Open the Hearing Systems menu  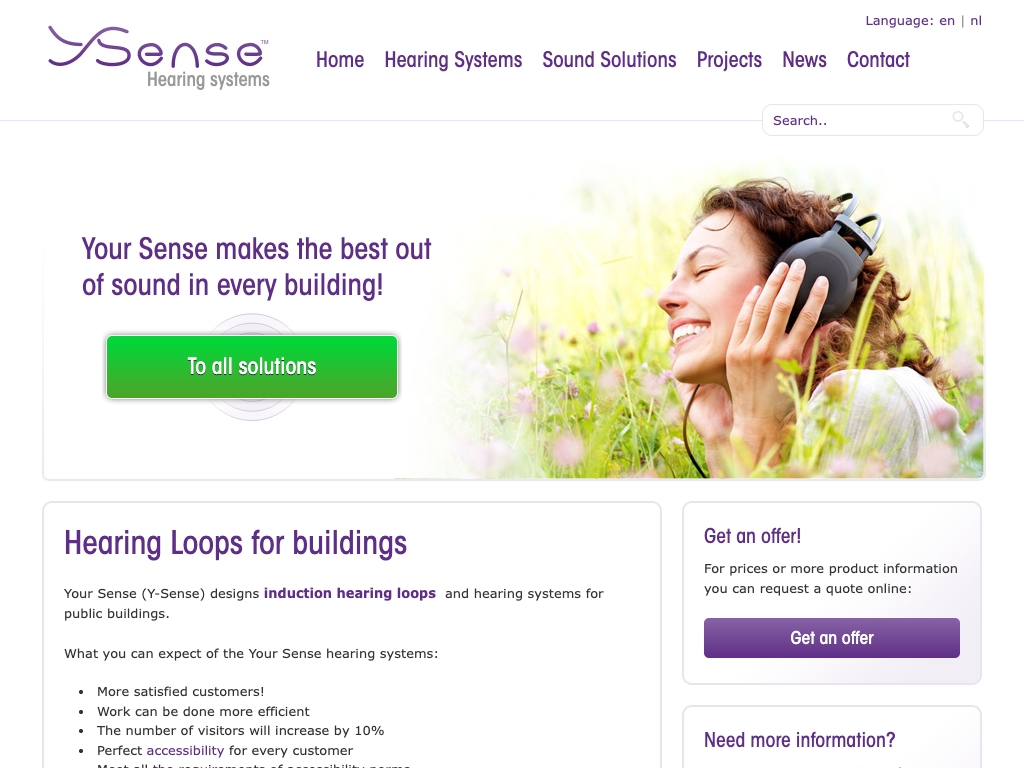coord(453,60)
